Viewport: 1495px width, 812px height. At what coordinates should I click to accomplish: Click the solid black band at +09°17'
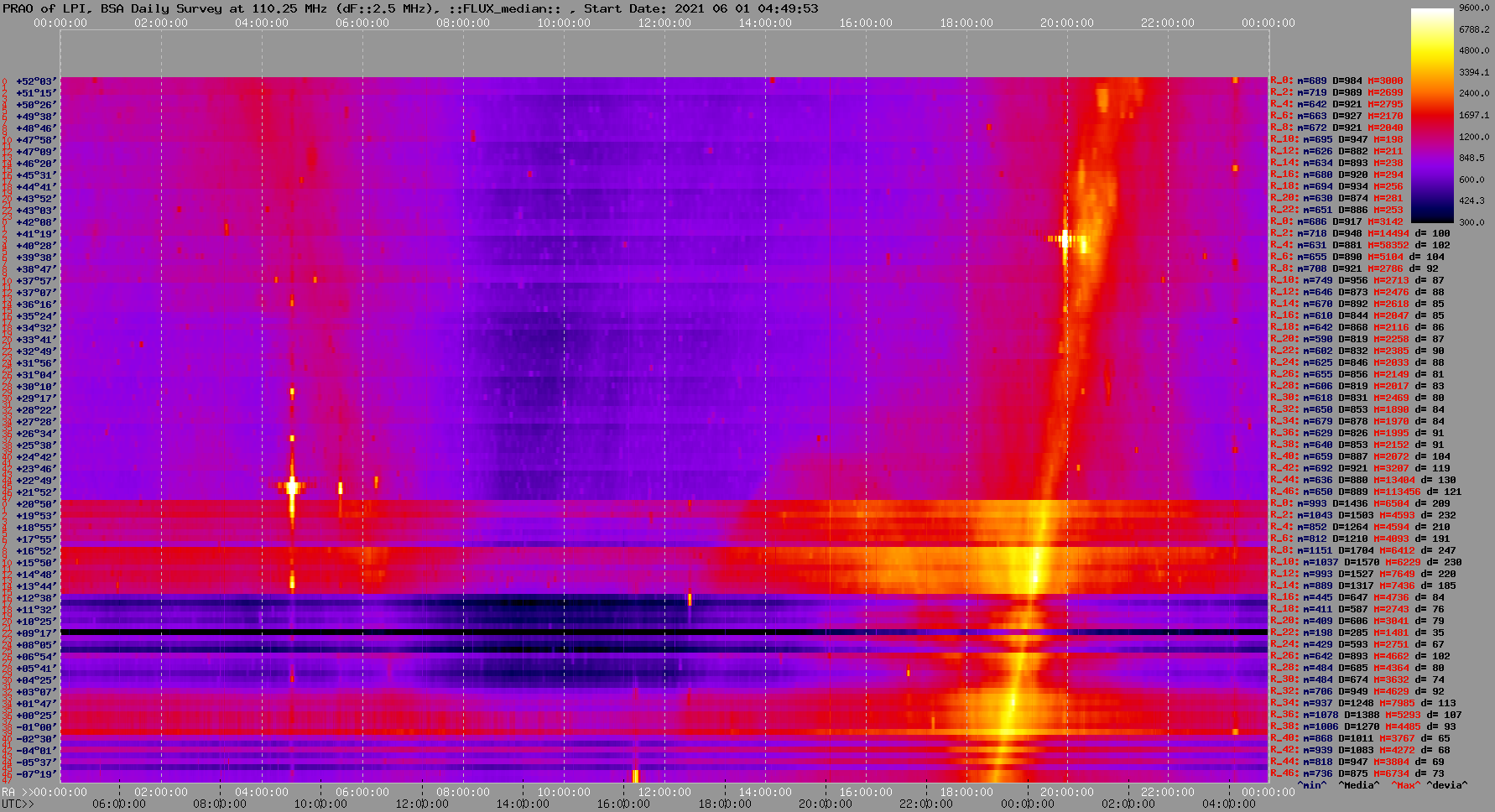(664, 632)
